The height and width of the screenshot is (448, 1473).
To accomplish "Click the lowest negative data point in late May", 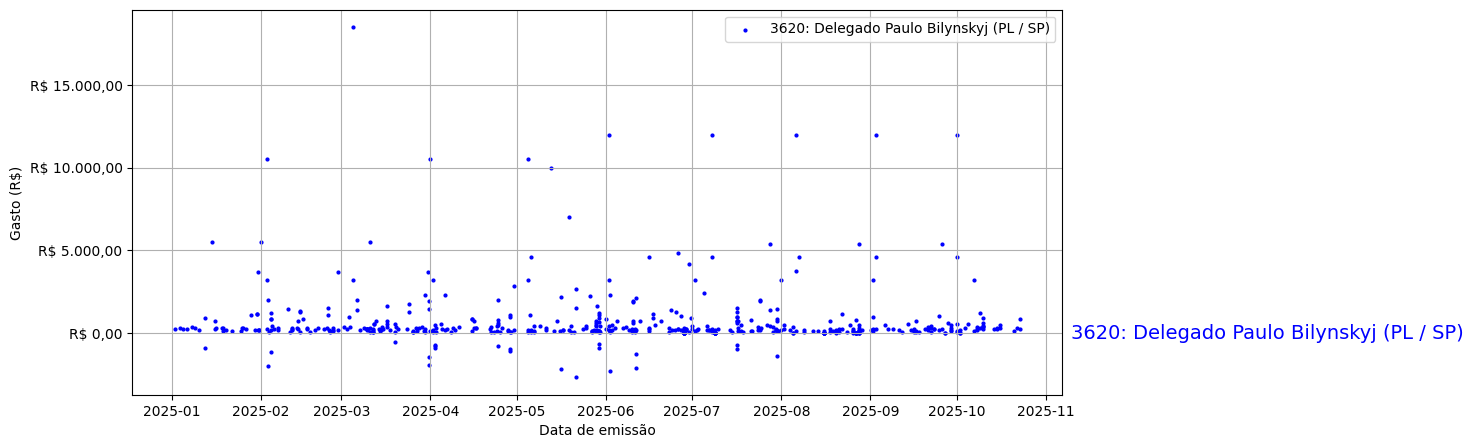I will coord(576,377).
